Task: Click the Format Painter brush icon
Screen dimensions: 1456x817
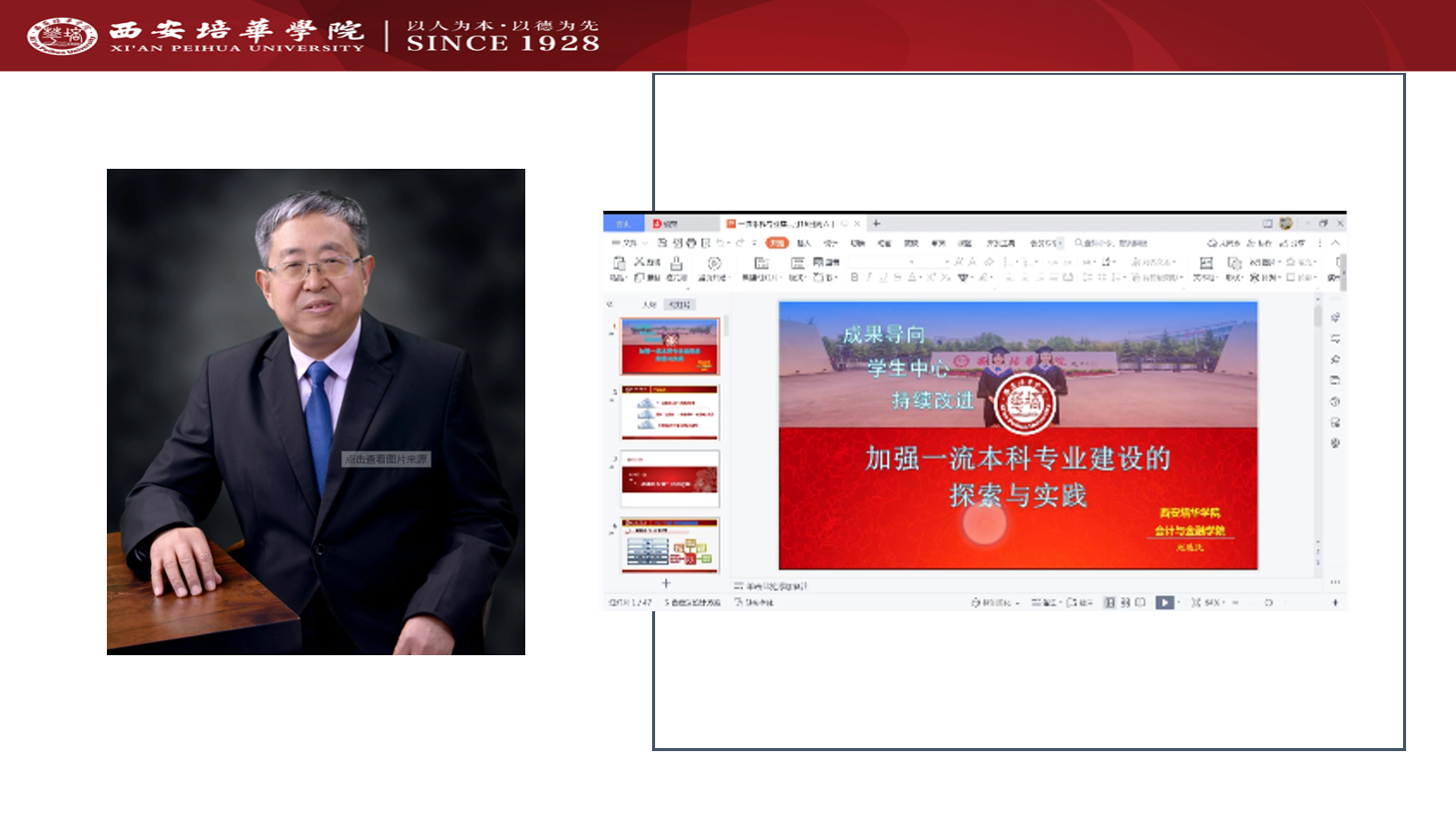Action: (676, 263)
